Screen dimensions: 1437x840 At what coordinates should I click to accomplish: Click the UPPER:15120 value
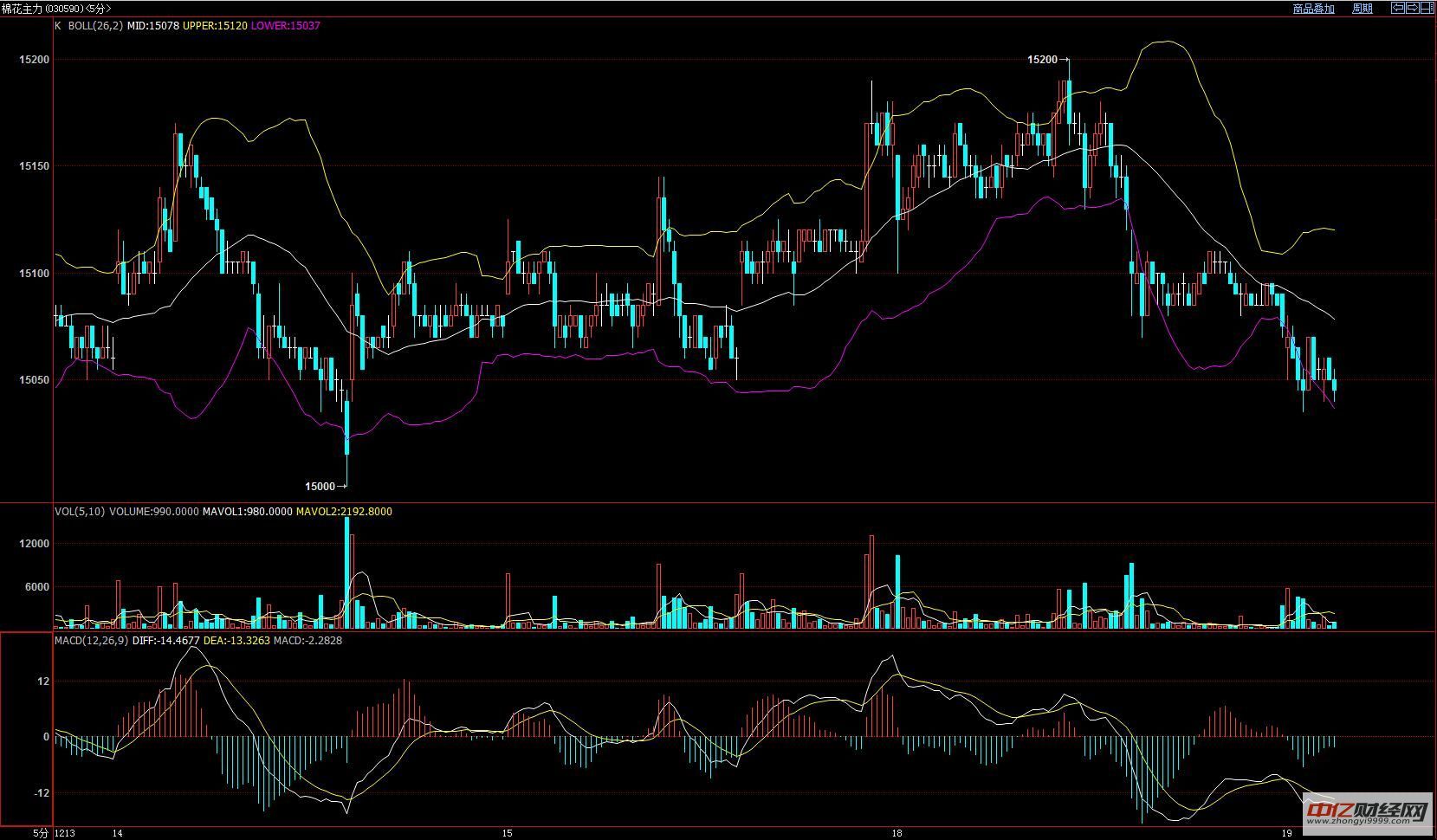(215, 26)
